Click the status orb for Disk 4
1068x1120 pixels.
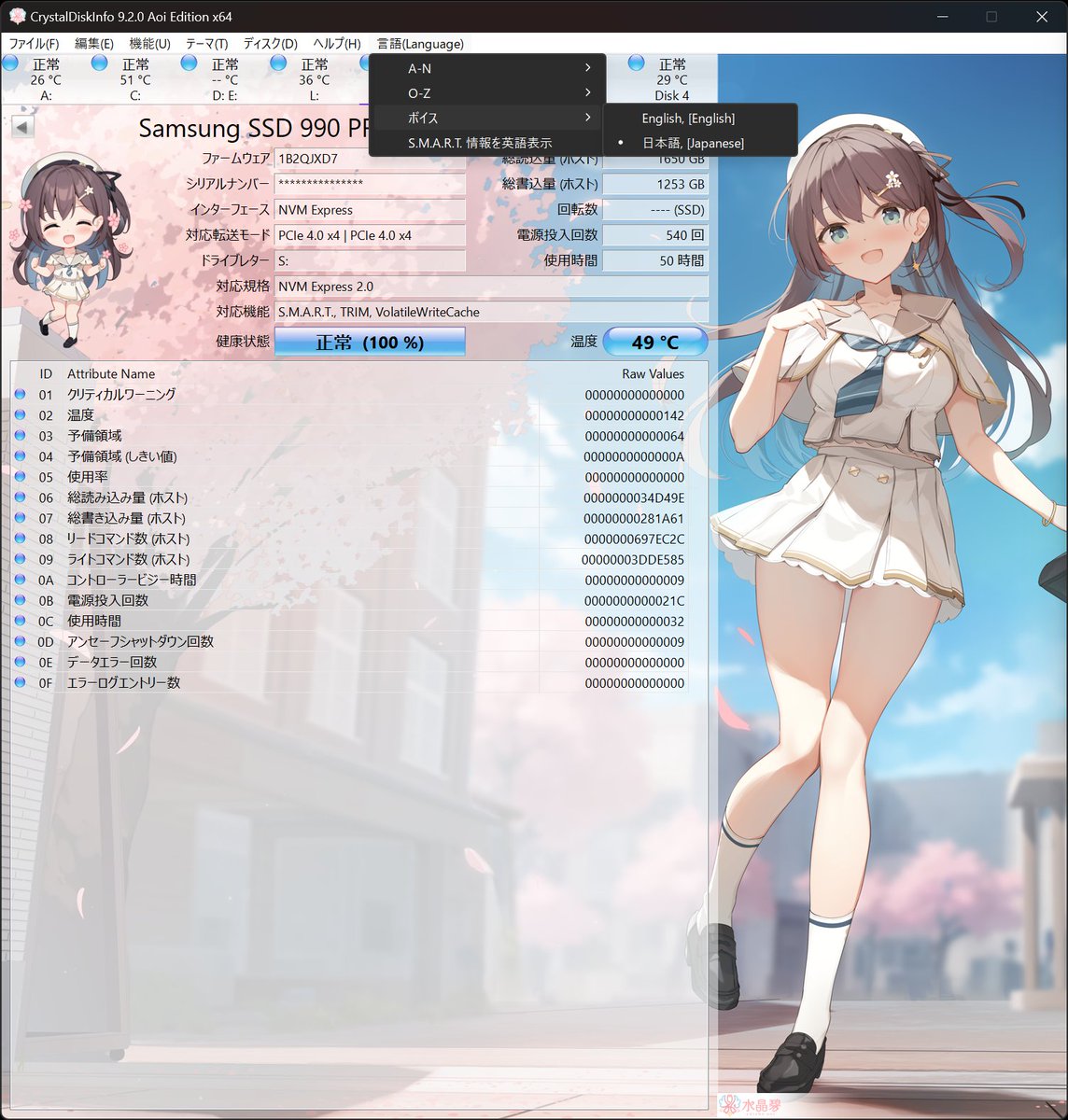[x=637, y=63]
